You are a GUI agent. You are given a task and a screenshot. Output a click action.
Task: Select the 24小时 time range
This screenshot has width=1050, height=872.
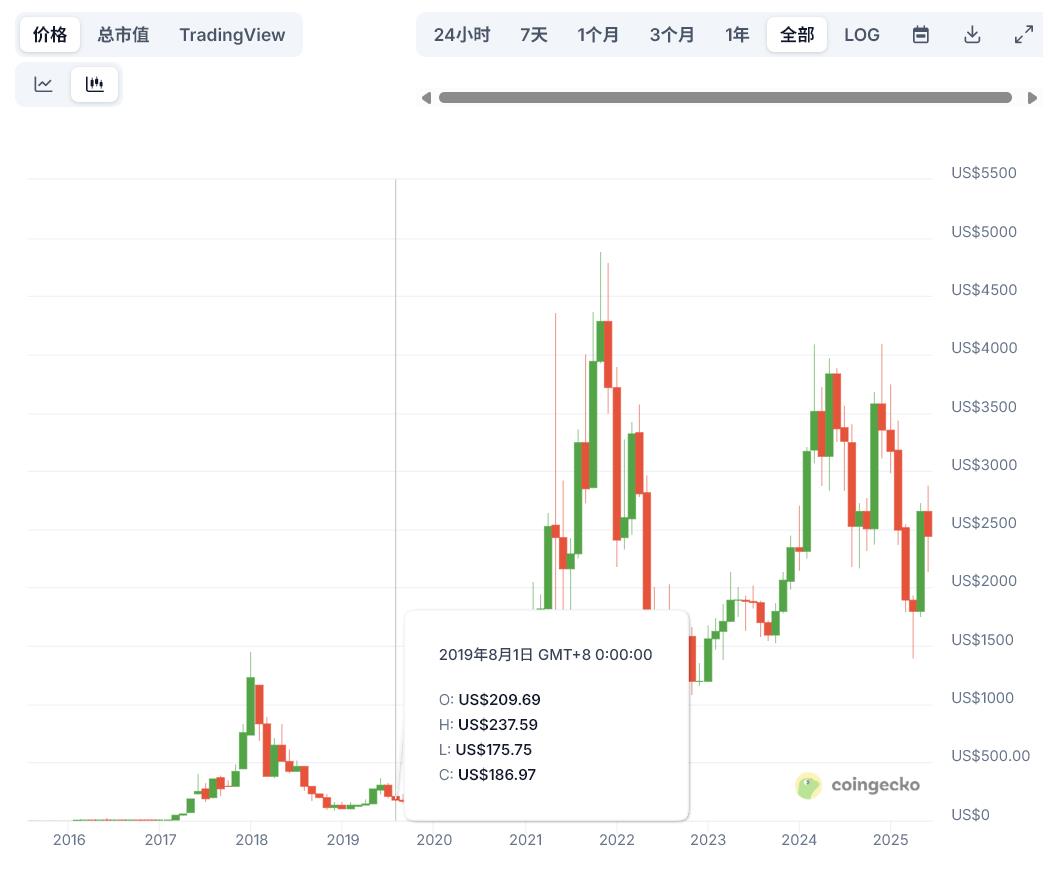462,34
